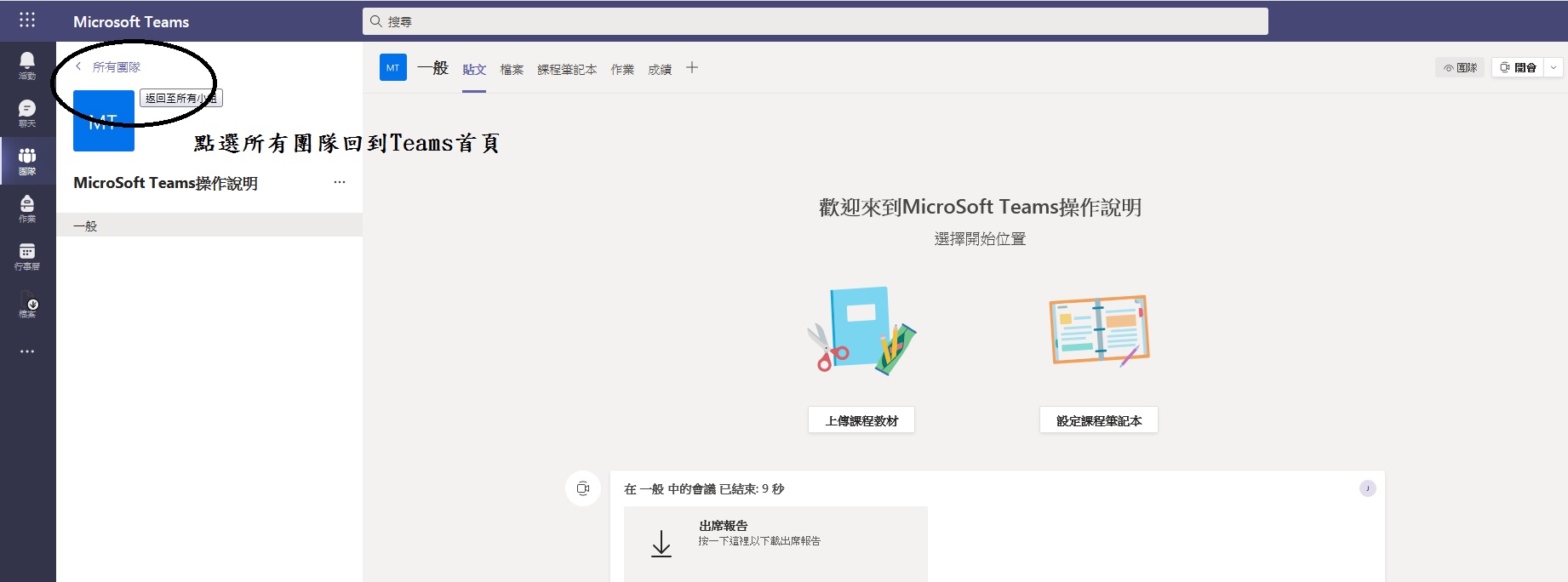Select the 一般 channel in list
The image size is (1568, 582).
[x=209, y=225]
